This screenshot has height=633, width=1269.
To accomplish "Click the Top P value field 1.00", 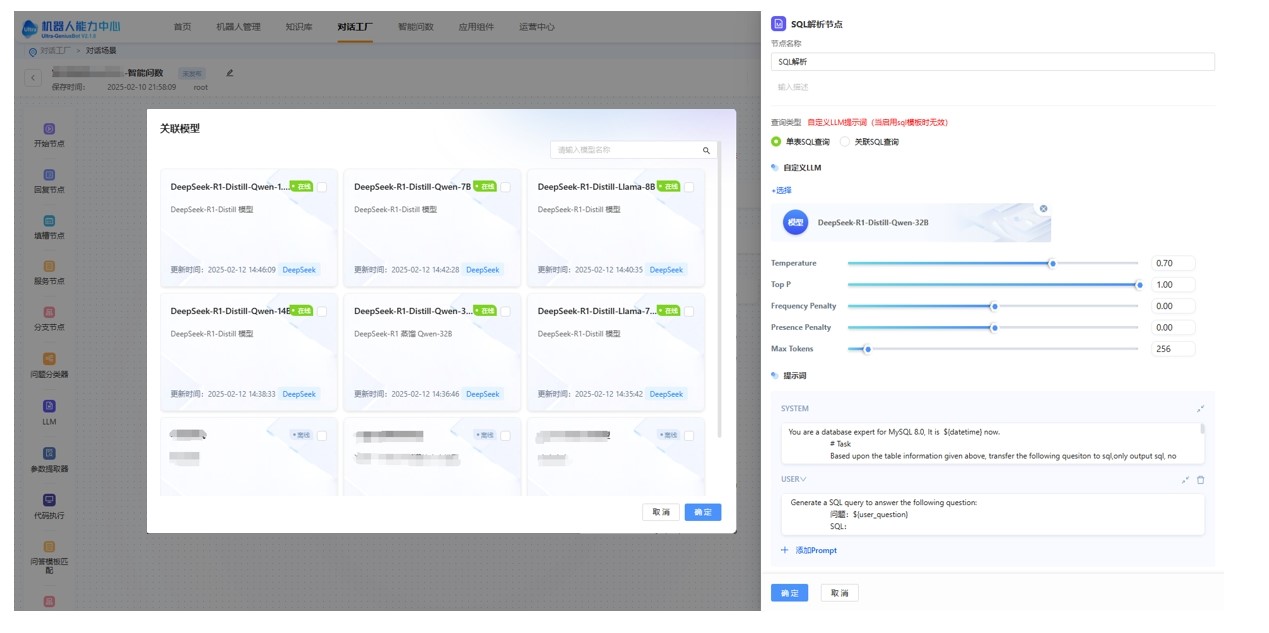I will click(1173, 285).
